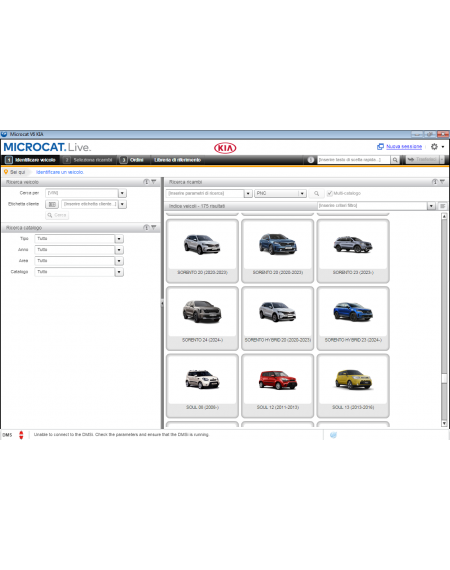Screen dimensions: 450x570
Task: Expand the Catalogo dropdown
Action: pos(119,272)
